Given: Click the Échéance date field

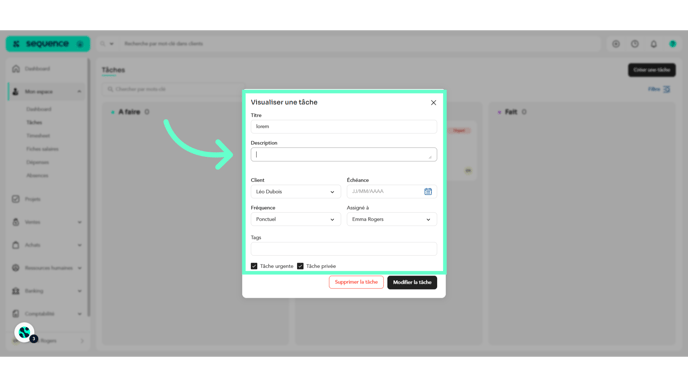Looking at the screenshot, I should (392, 191).
